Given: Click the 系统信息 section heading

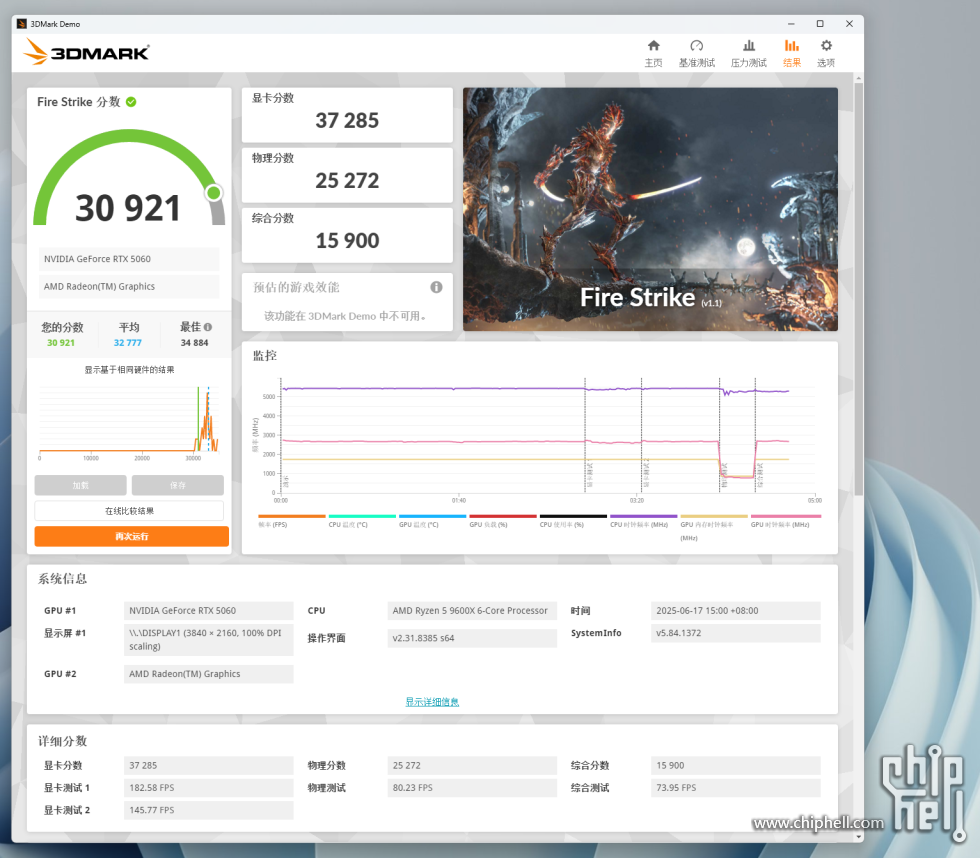Looking at the screenshot, I should pos(62,579).
